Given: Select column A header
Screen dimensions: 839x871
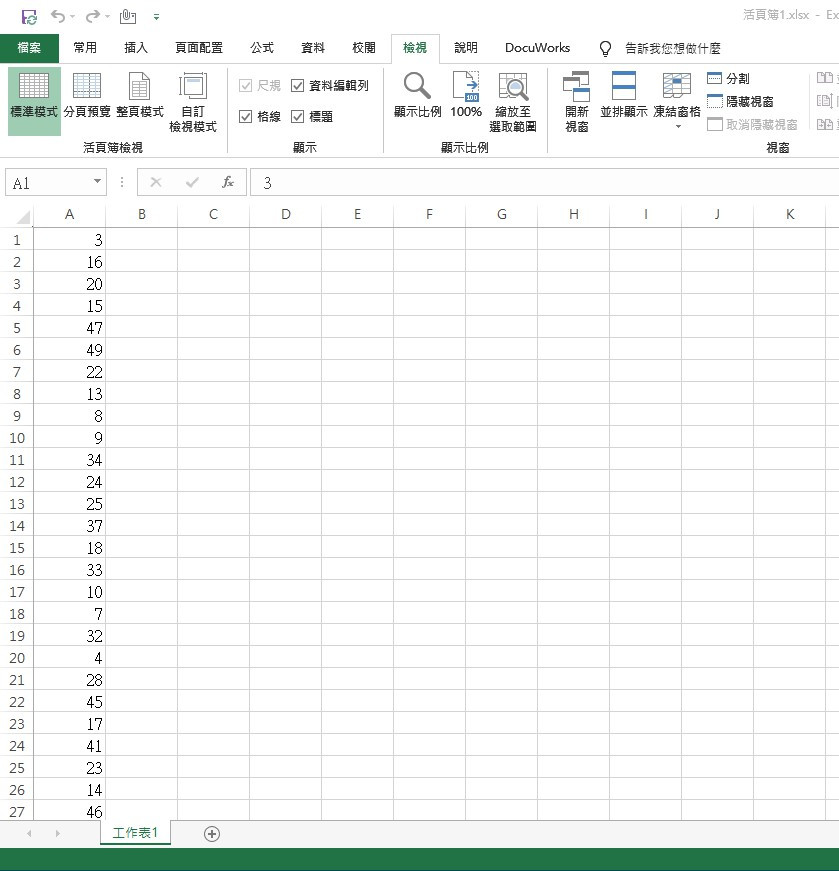Looking at the screenshot, I should pyautogui.click(x=69, y=214).
